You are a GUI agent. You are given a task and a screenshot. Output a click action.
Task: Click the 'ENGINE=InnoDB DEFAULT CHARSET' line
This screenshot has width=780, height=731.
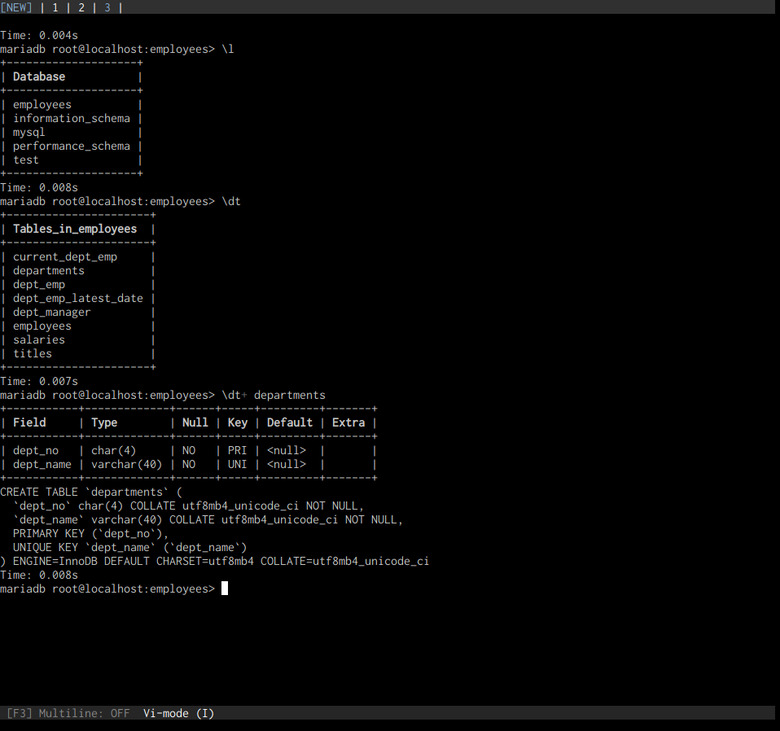(x=214, y=561)
